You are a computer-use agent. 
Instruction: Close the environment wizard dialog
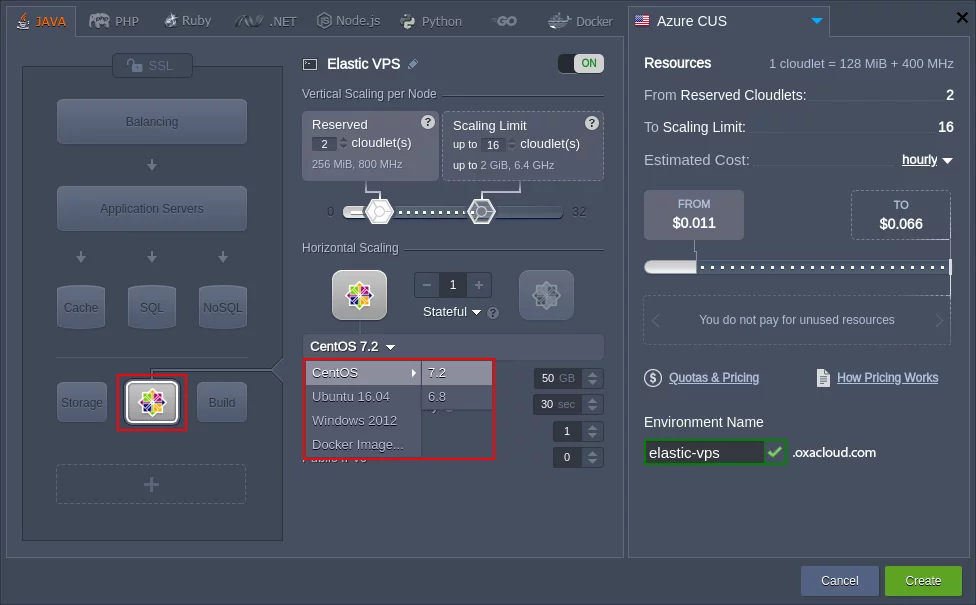tap(962, 17)
